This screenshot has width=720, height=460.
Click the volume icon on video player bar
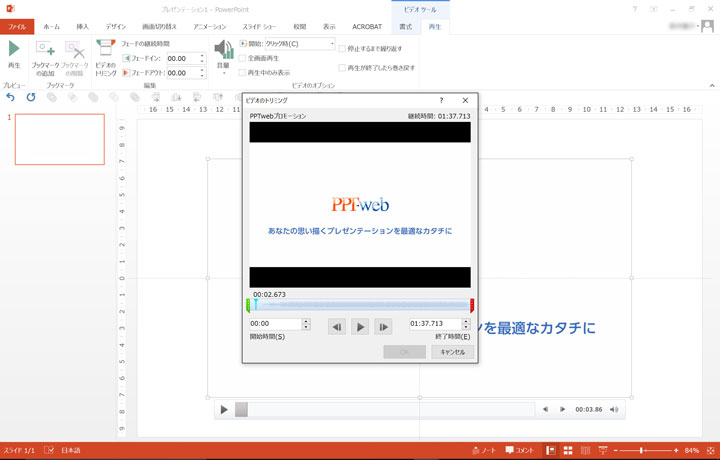pyautogui.click(x=614, y=409)
